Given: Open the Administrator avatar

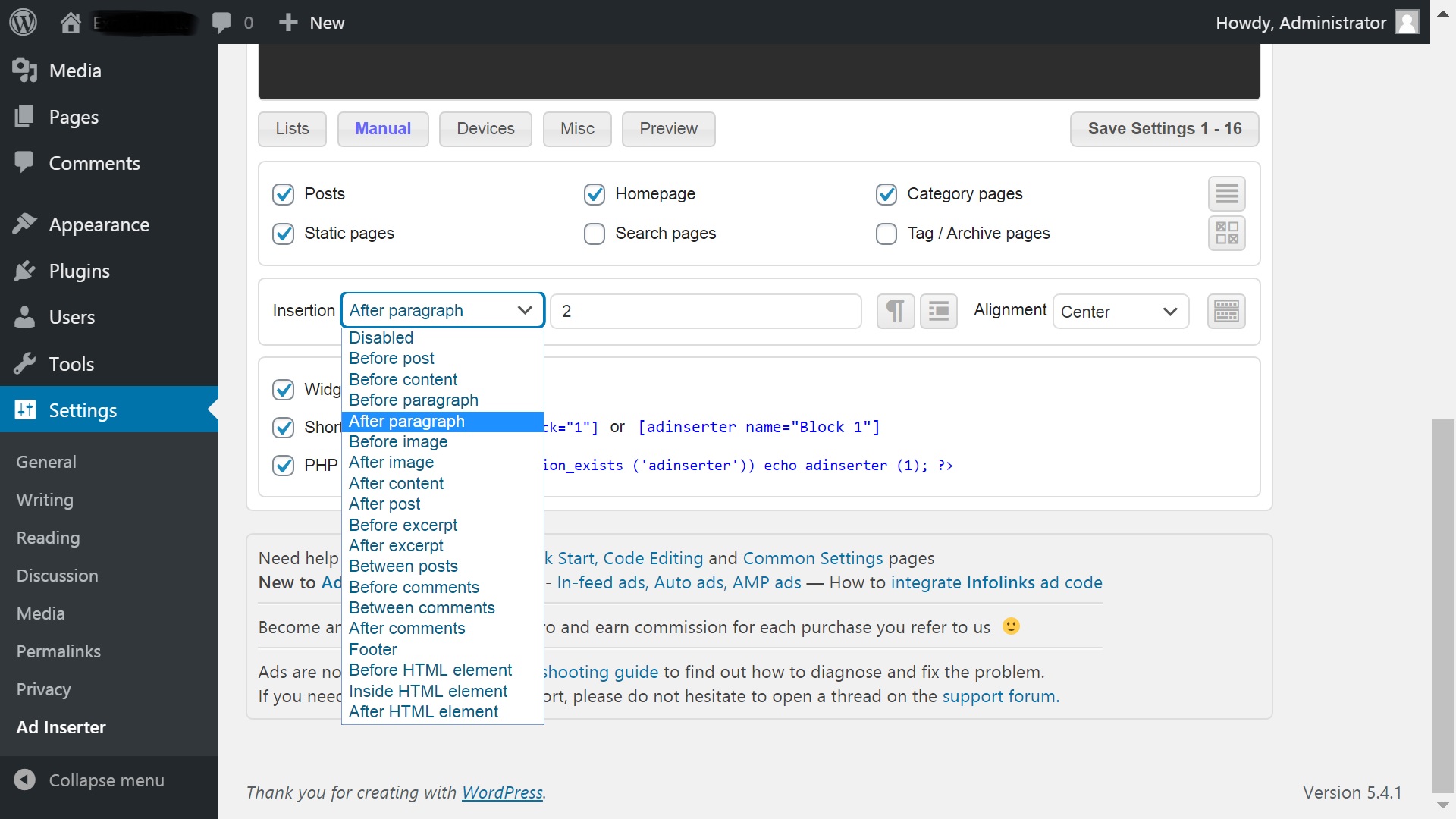Looking at the screenshot, I should (x=1407, y=23).
